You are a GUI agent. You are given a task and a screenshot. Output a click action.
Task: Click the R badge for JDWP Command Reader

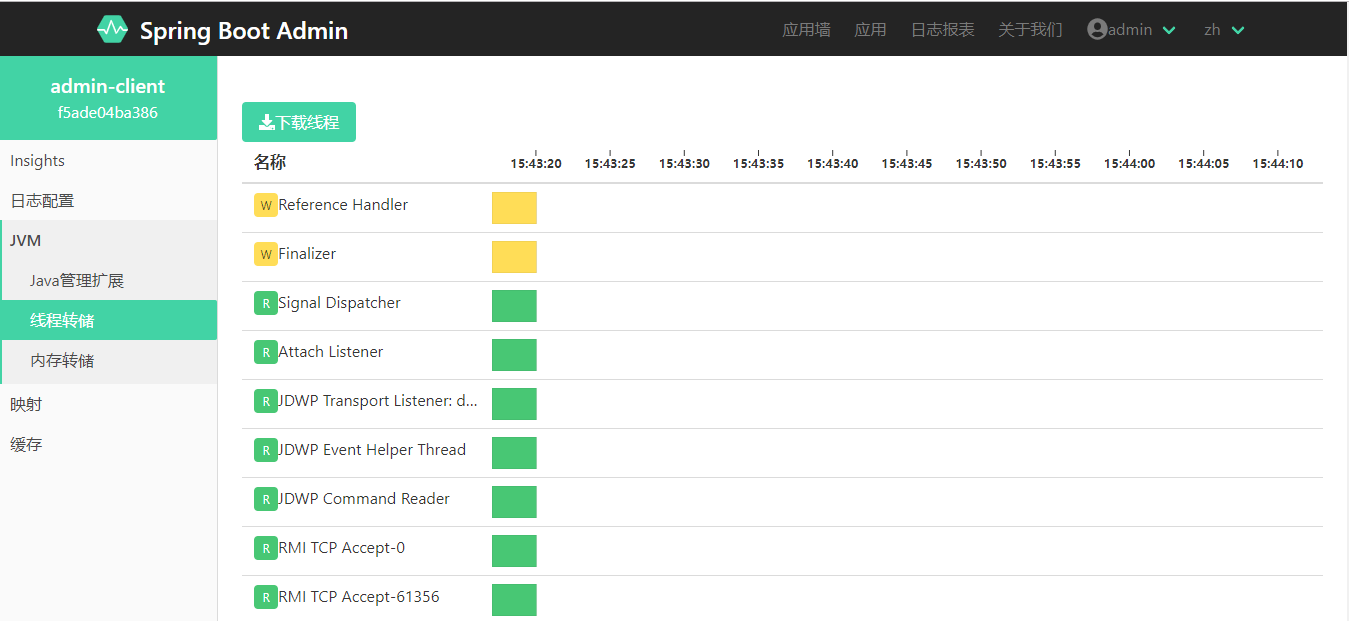[265, 500]
